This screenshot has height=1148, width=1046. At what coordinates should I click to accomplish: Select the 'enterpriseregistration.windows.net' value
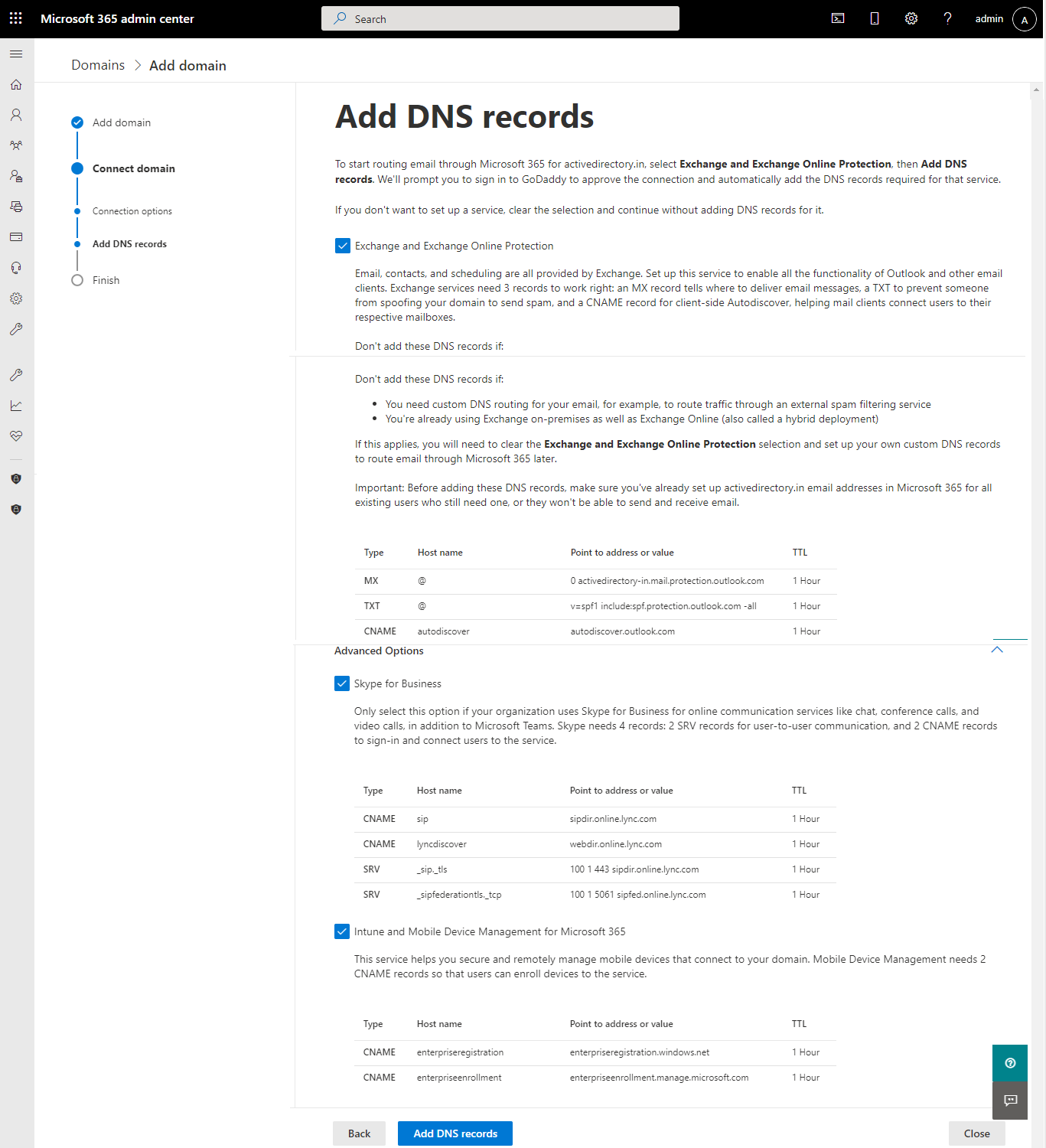639,1052
